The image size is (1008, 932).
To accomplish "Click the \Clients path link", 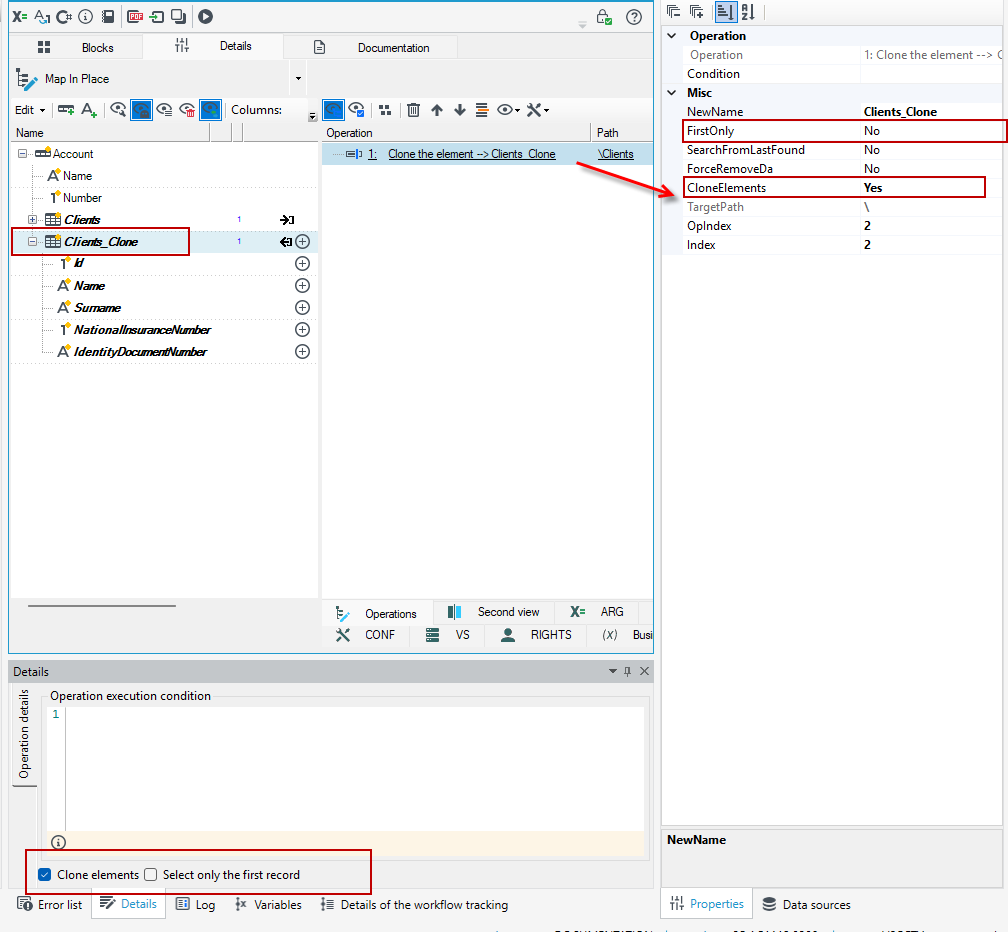I will click(616, 154).
